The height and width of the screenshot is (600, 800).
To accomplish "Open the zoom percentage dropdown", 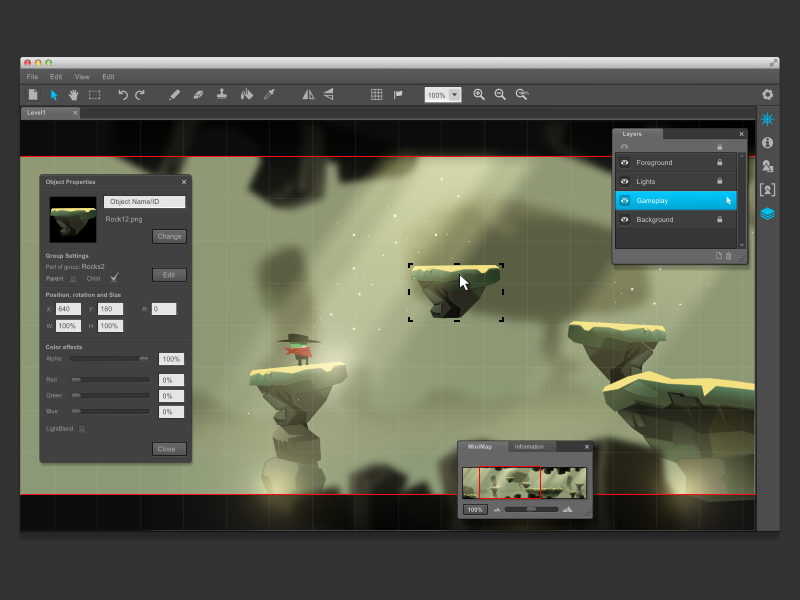I will 455,95.
